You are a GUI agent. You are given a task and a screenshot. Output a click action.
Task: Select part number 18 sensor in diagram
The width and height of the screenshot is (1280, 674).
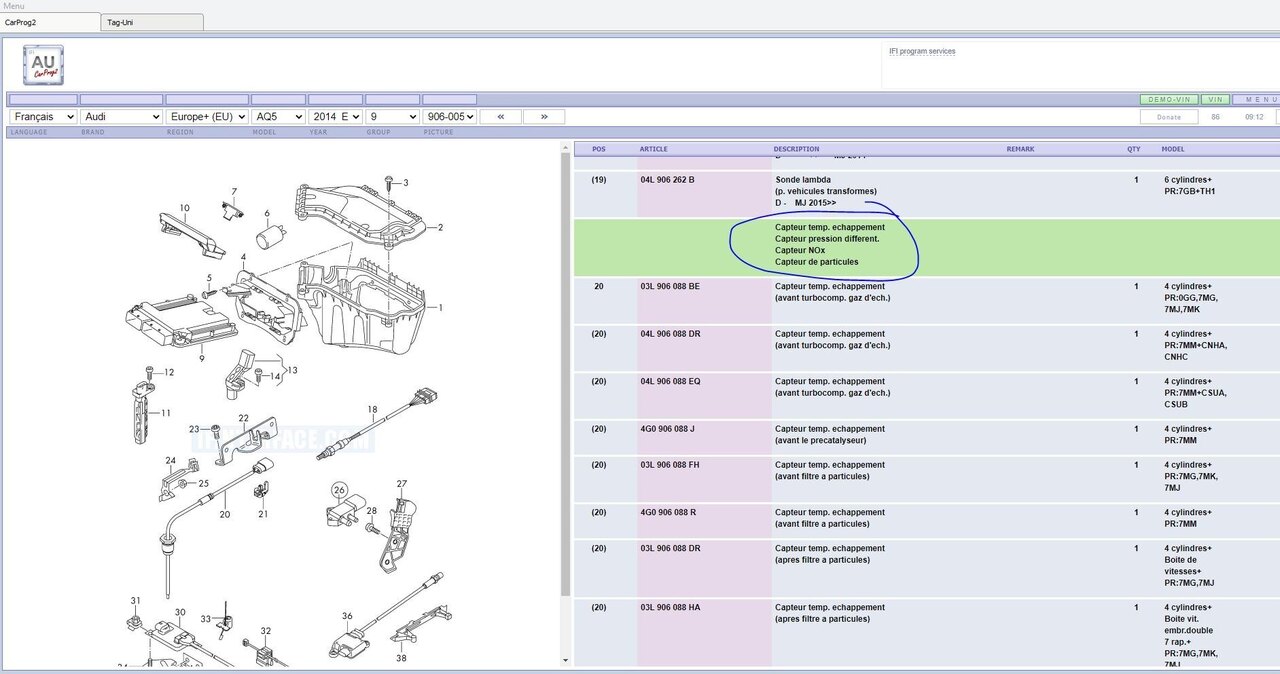point(372,409)
